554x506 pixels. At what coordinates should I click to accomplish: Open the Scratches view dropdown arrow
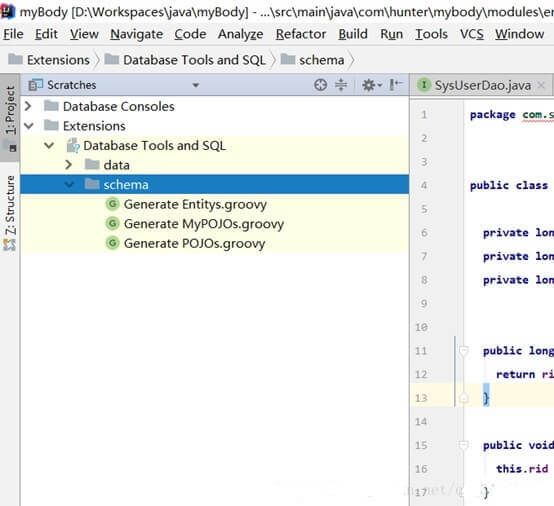coord(195,85)
